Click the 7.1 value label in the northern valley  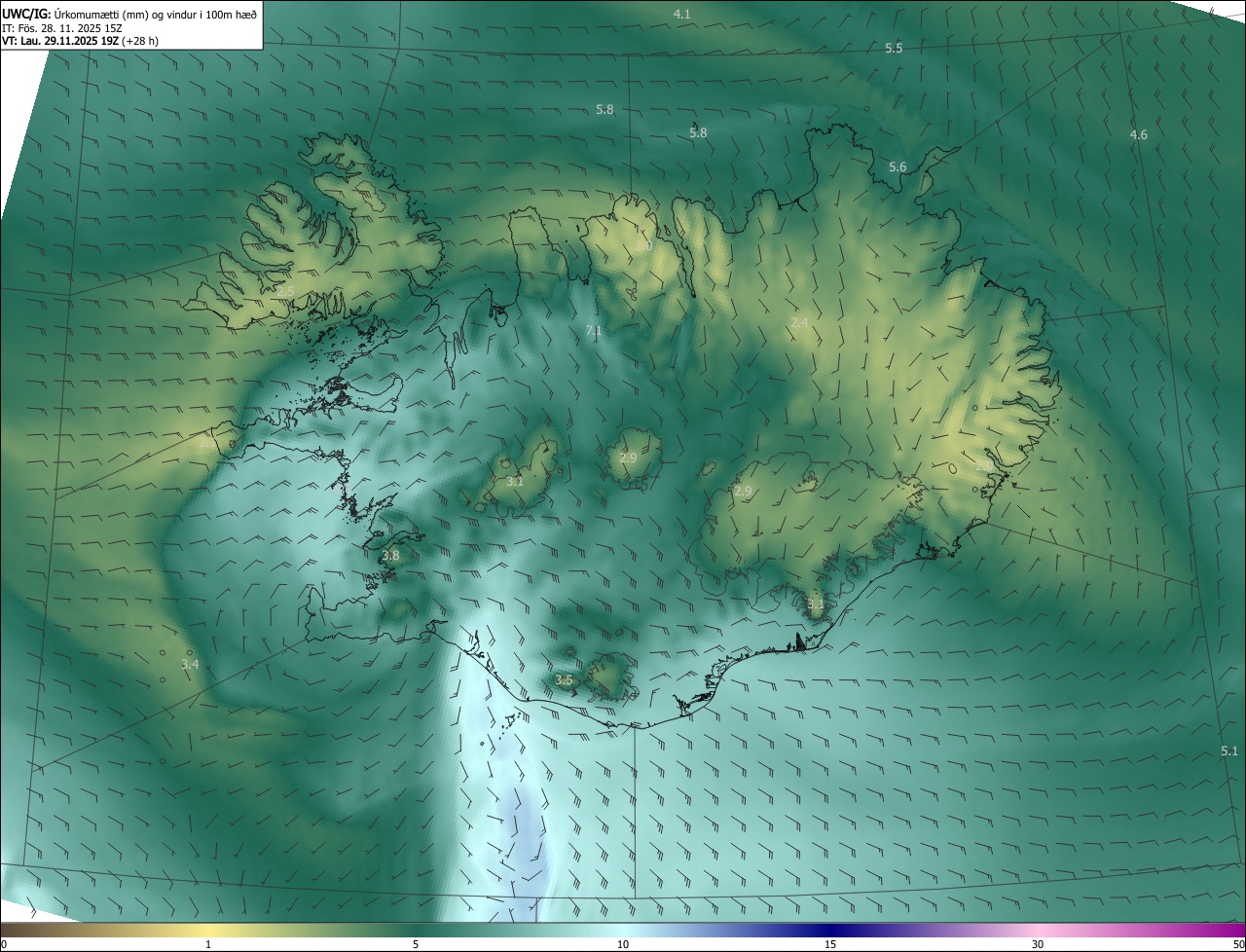coord(594,331)
